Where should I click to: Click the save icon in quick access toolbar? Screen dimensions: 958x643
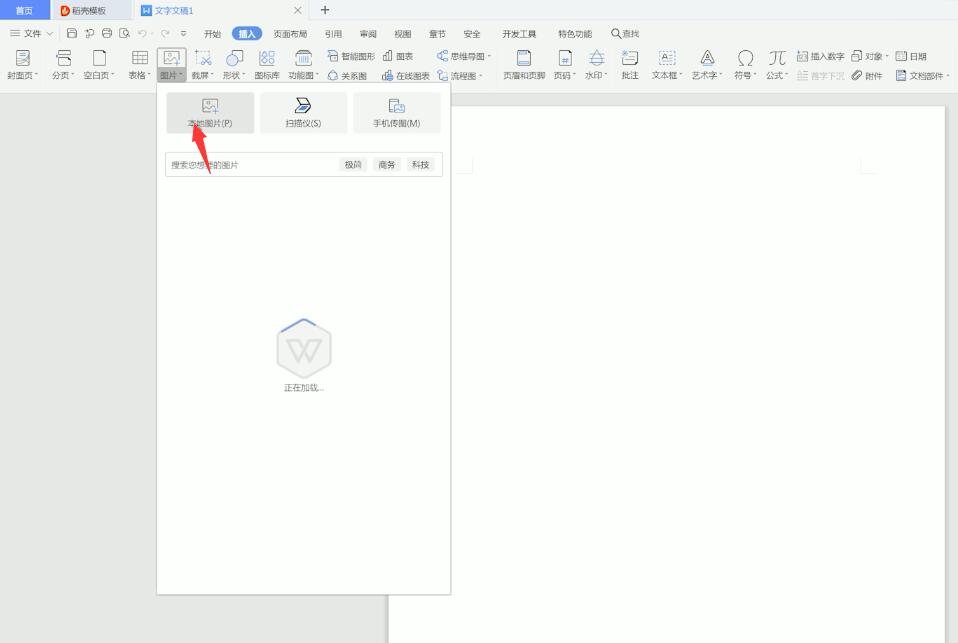pos(72,34)
